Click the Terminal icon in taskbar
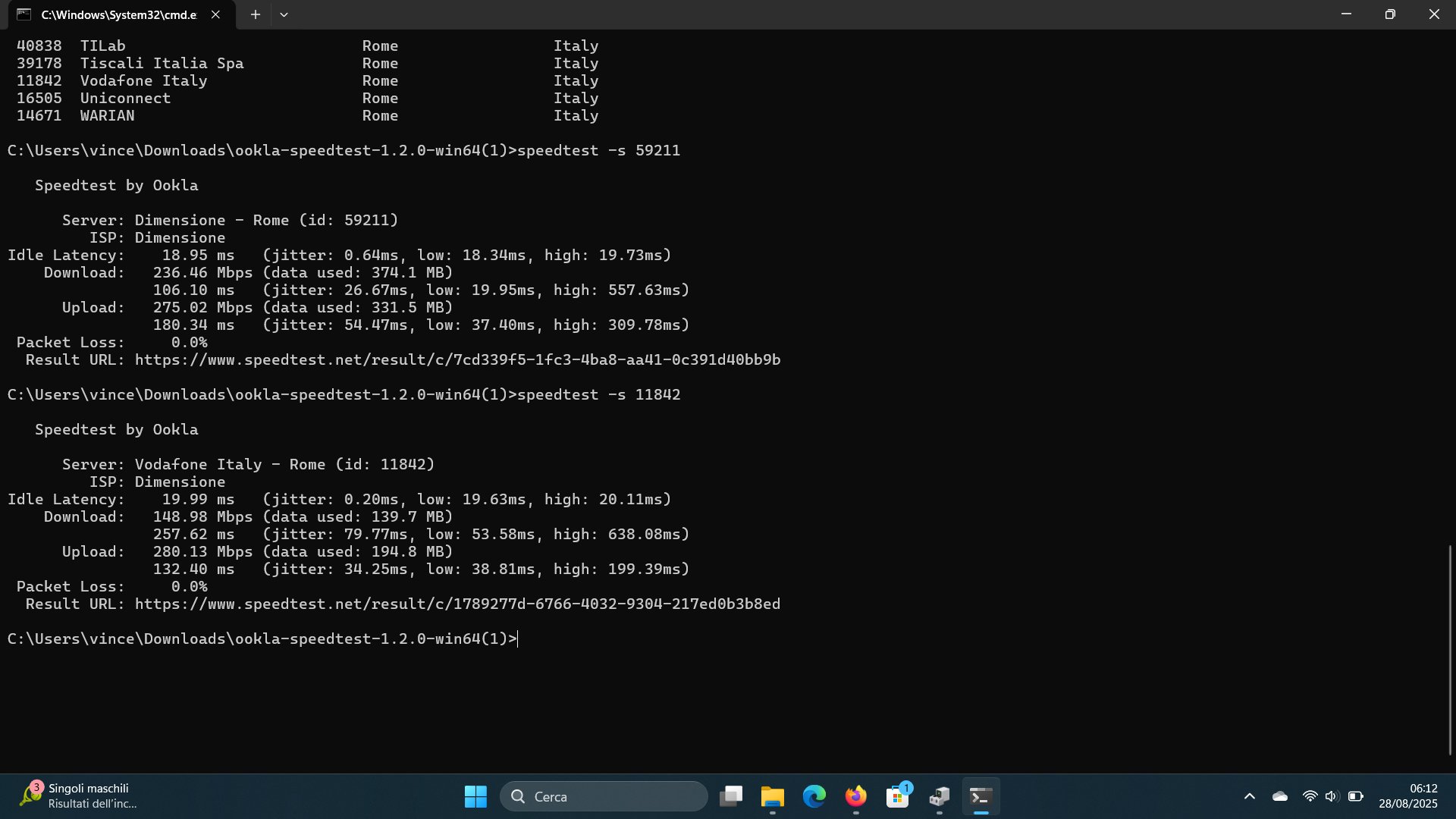Image resolution: width=1456 pixels, height=819 pixels. pos(981,796)
